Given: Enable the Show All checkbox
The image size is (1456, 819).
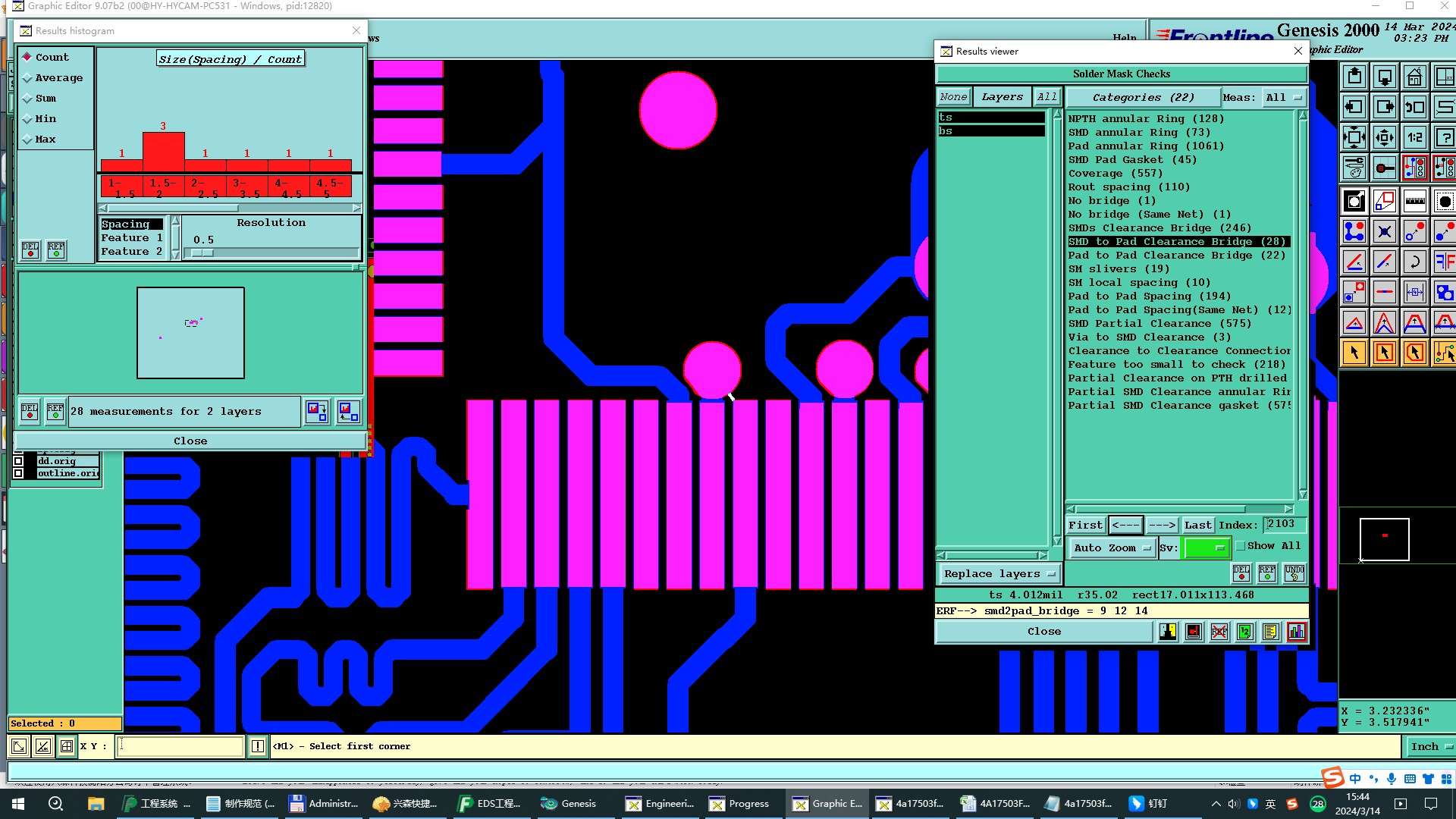Looking at the screenshot, I should coord(1241,546).
